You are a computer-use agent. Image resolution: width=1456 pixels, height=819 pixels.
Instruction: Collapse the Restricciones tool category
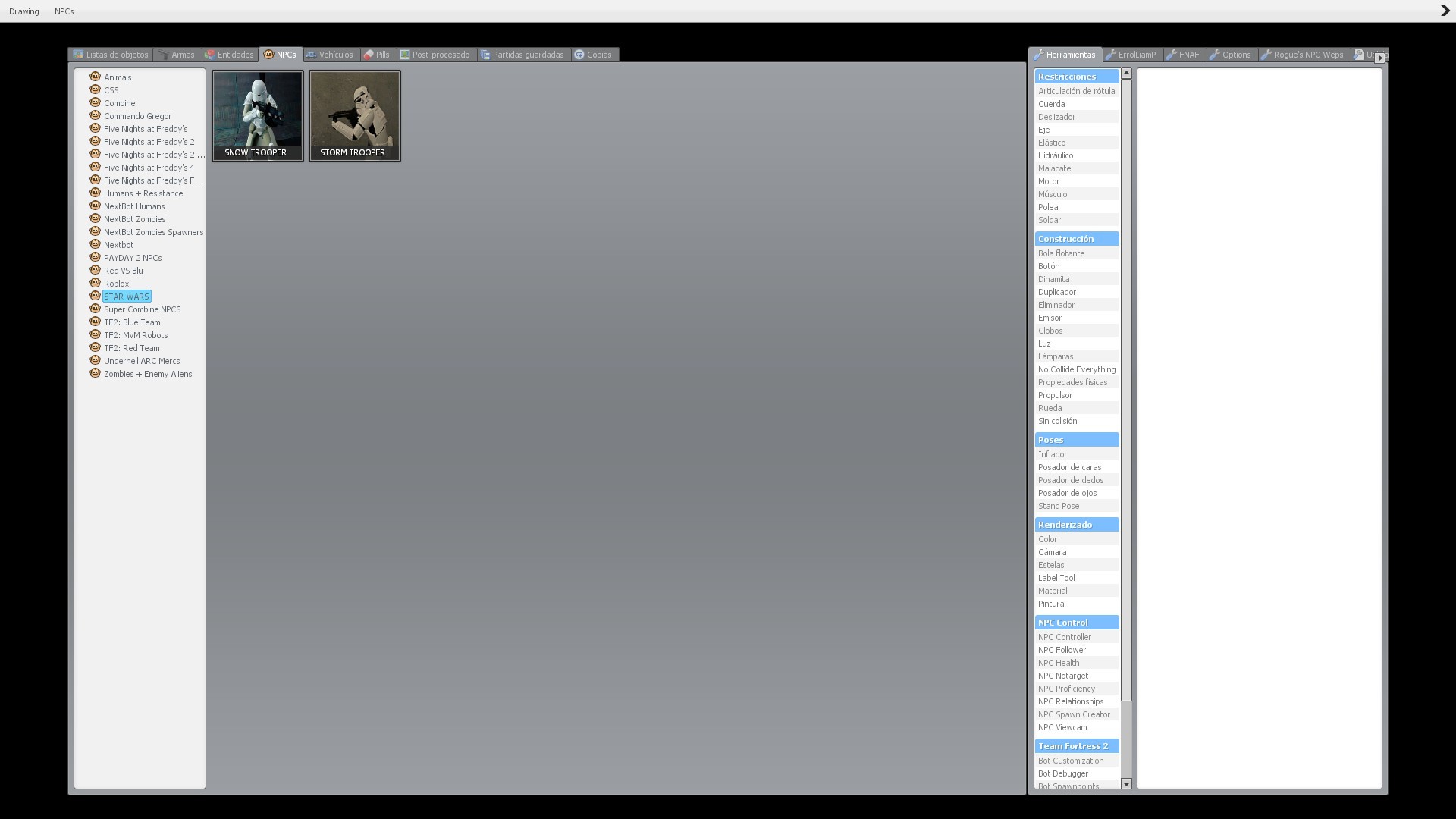[1076, 77]
